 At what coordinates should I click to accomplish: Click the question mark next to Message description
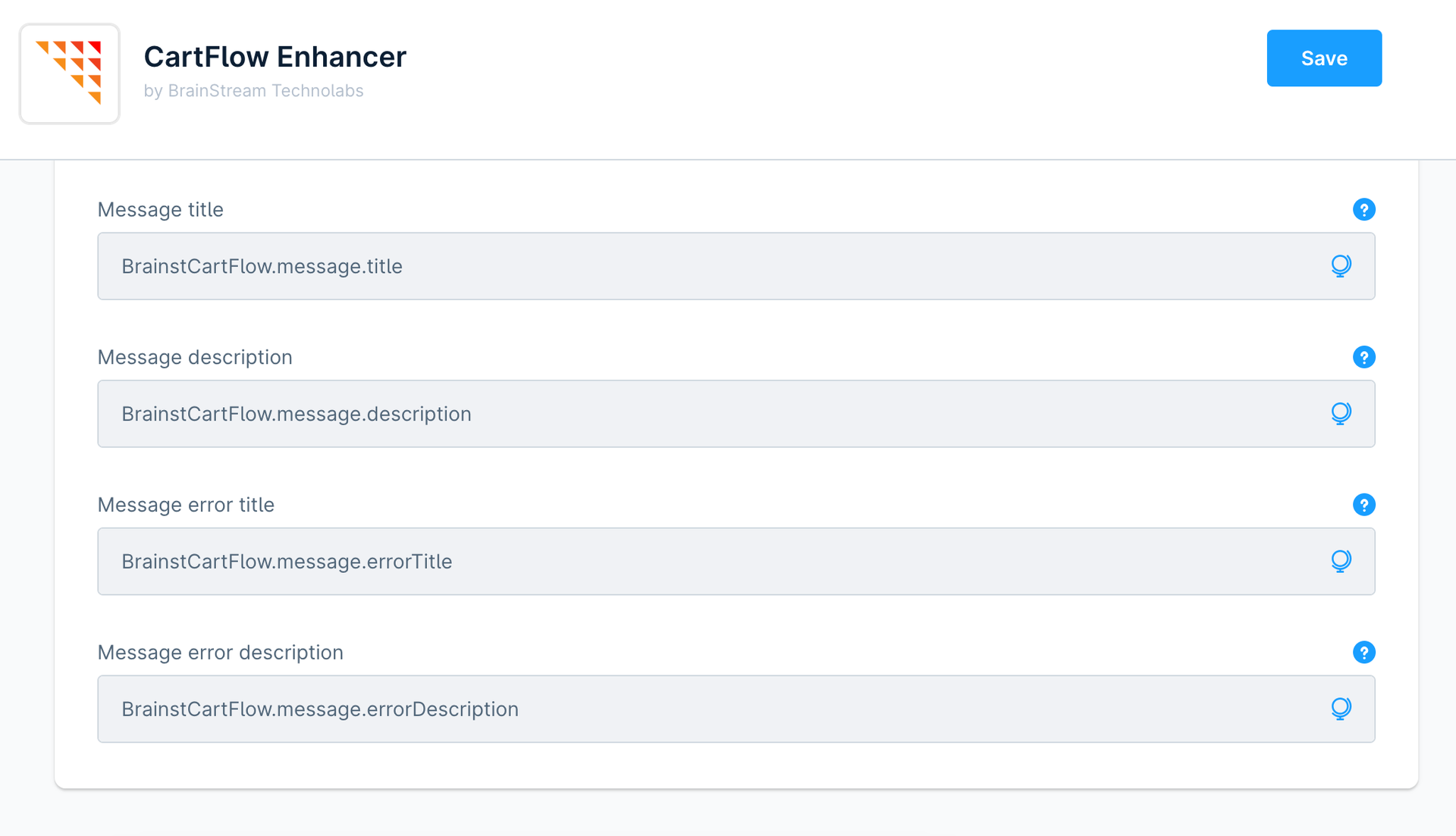1364,357
